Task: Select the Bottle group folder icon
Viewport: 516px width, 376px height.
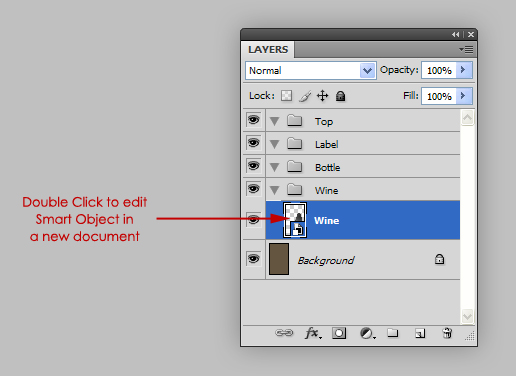Action: point(295,167)
